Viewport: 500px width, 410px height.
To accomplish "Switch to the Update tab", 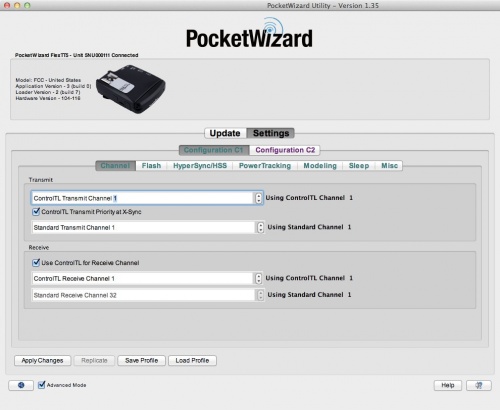I will pyautogui.click(x=225, y=133).
